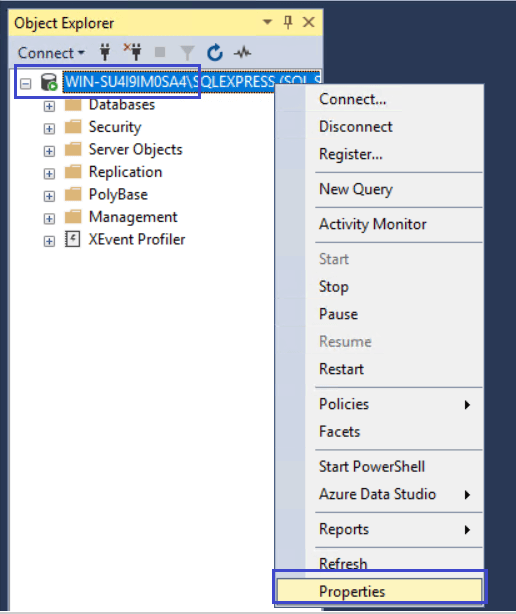Expand the Replication folder

click(x=49, y=173)
